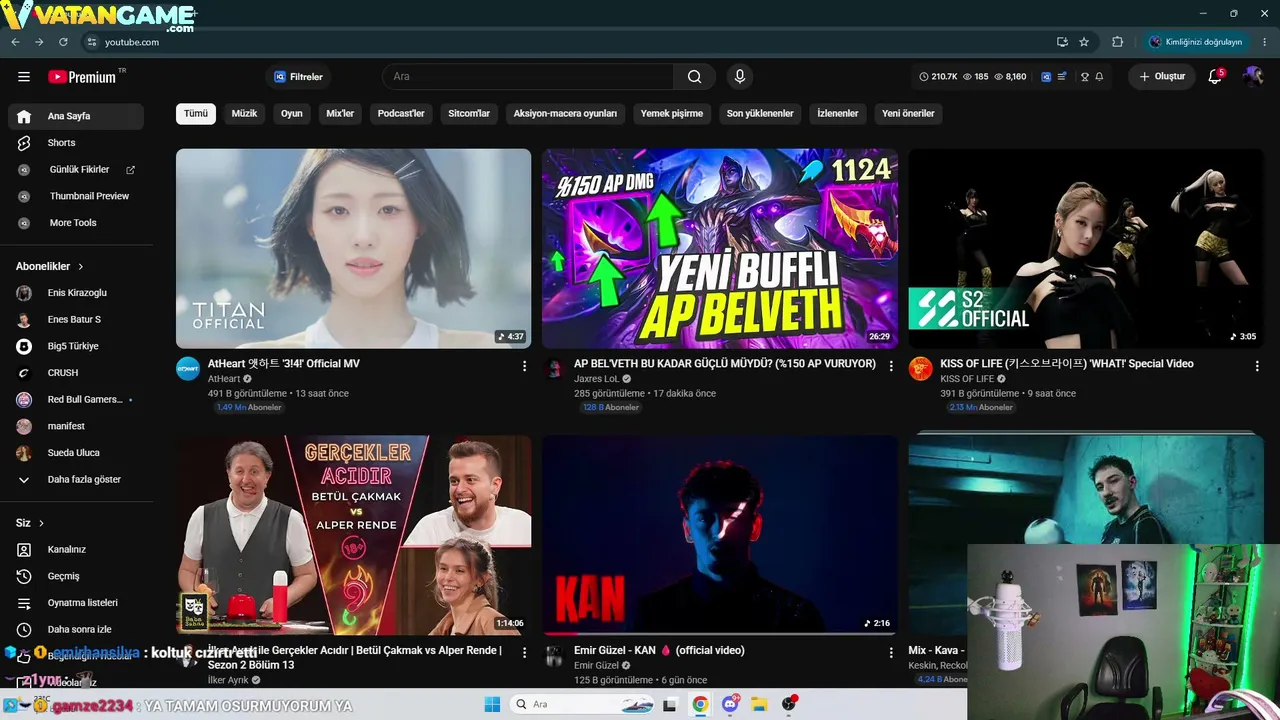This screenshot has height=720, width=1280.
Task: Select the Oyun filter chip
Action: [292, 114]
